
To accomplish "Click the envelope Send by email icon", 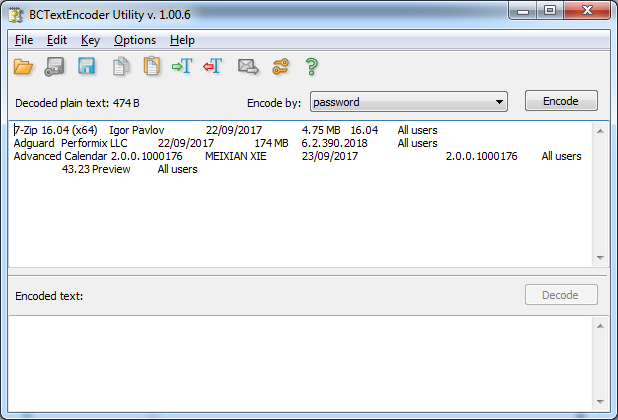I will (x=248, y=67).
